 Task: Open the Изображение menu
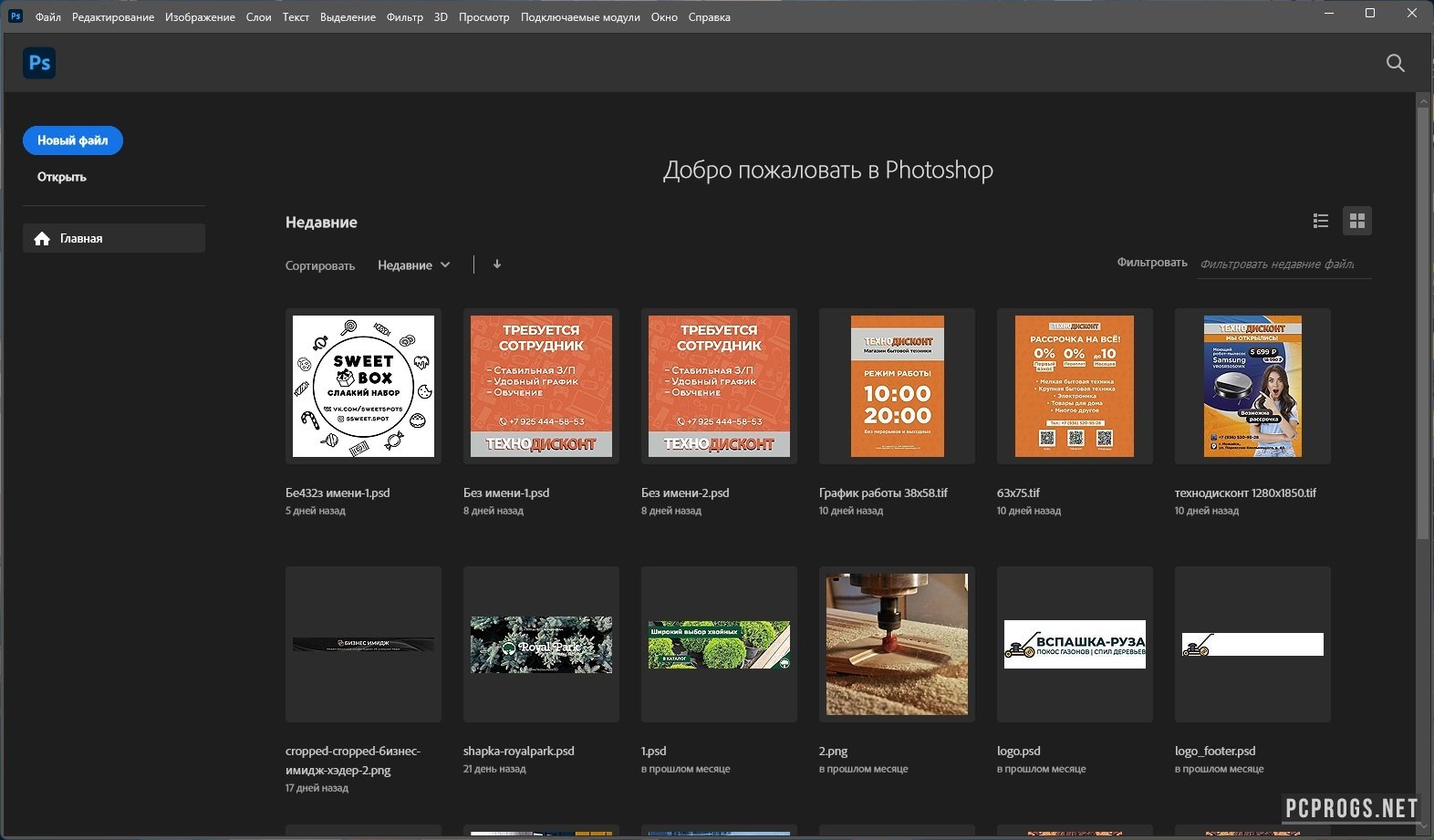tap(200, 17)
